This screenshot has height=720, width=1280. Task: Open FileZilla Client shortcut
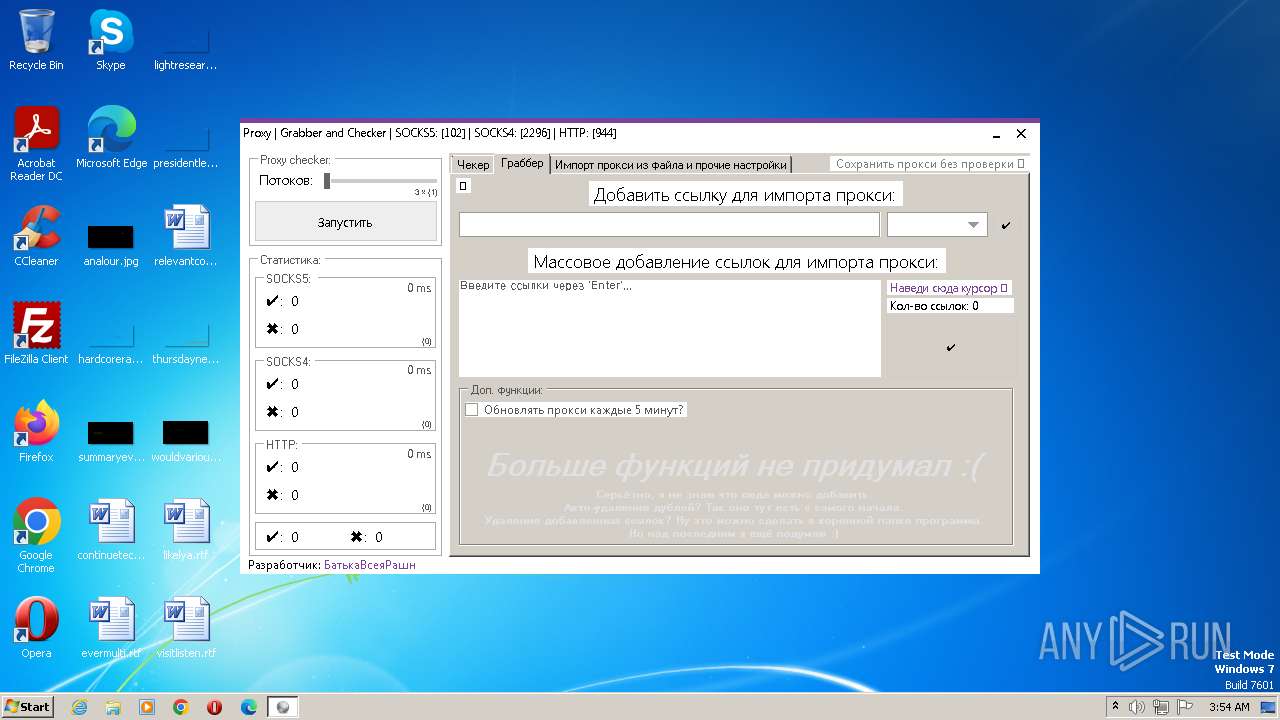(36, 333)
